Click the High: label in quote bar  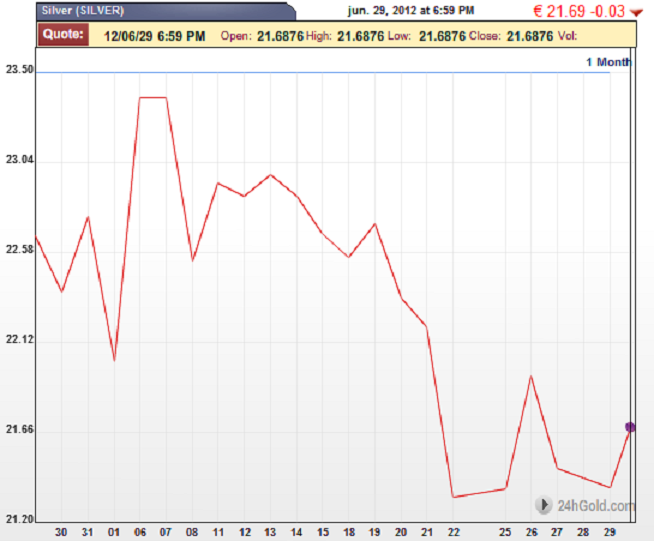coord(319,36)
